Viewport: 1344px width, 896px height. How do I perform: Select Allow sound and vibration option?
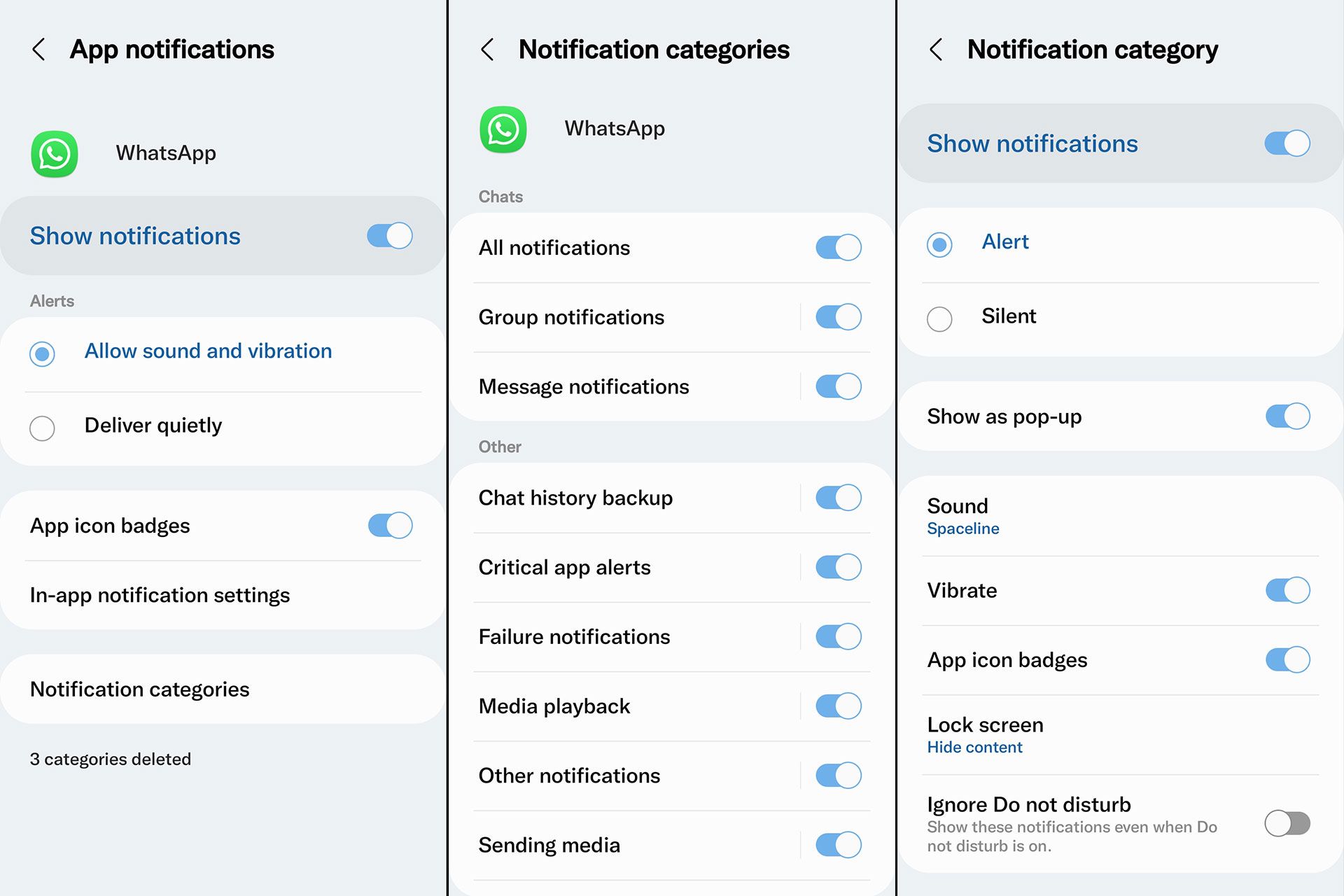tap(43, 353)
